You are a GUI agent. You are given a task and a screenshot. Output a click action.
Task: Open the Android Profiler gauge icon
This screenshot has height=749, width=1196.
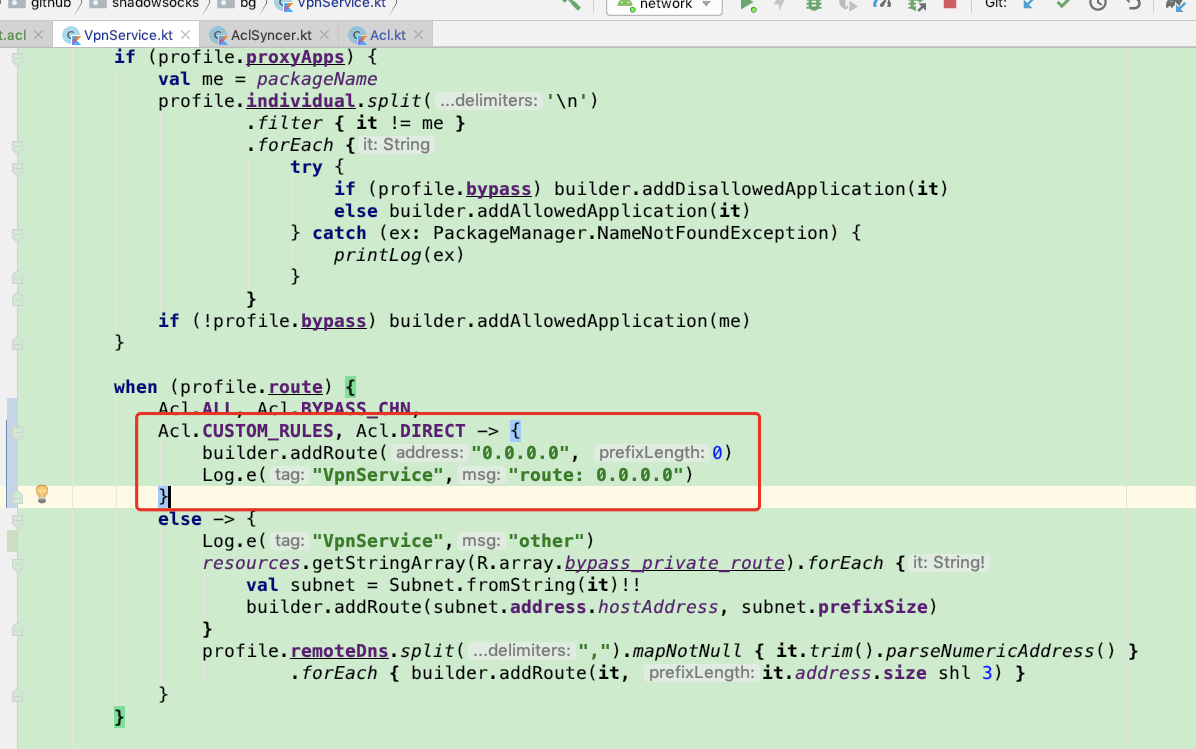(882, 4)
